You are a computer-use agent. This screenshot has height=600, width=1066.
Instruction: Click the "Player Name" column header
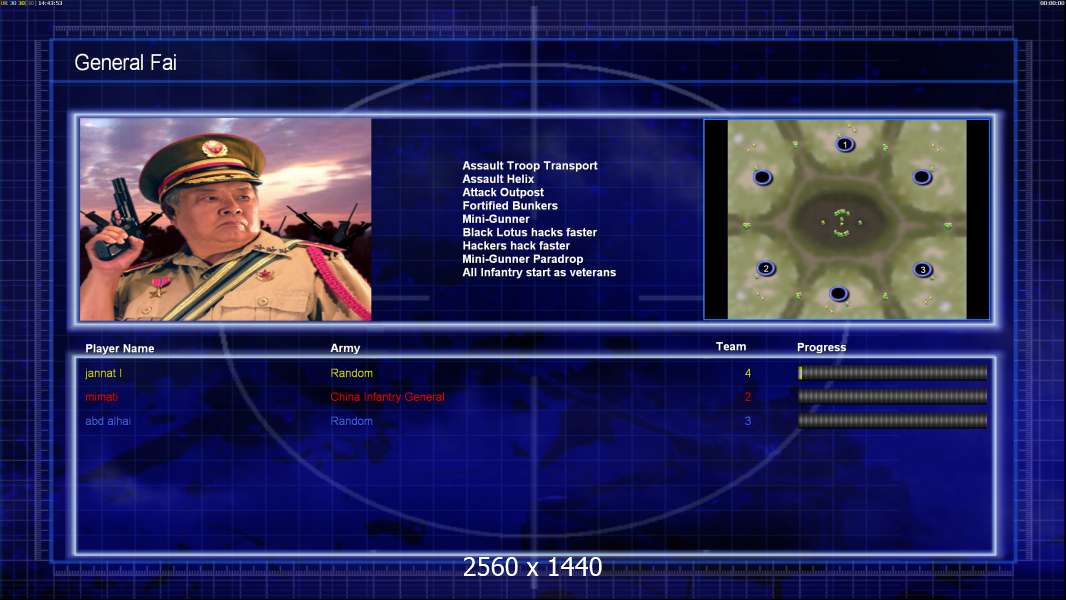point(120,349)
